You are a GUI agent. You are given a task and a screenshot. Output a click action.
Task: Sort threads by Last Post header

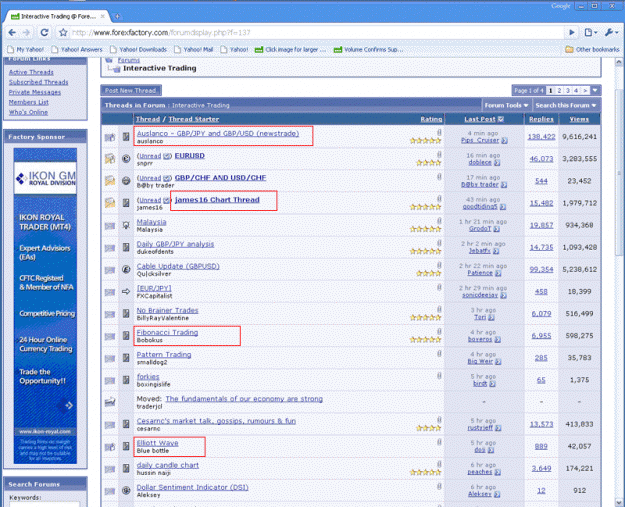[x=480, y=119]
